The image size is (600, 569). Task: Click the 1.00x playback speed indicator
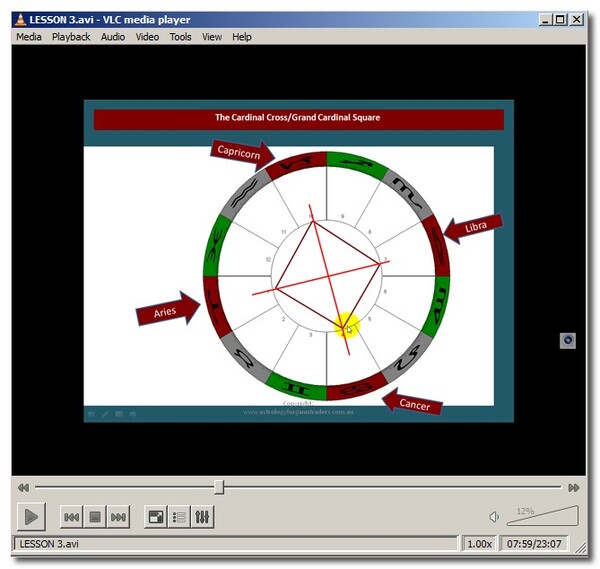[x=480, y=544]
